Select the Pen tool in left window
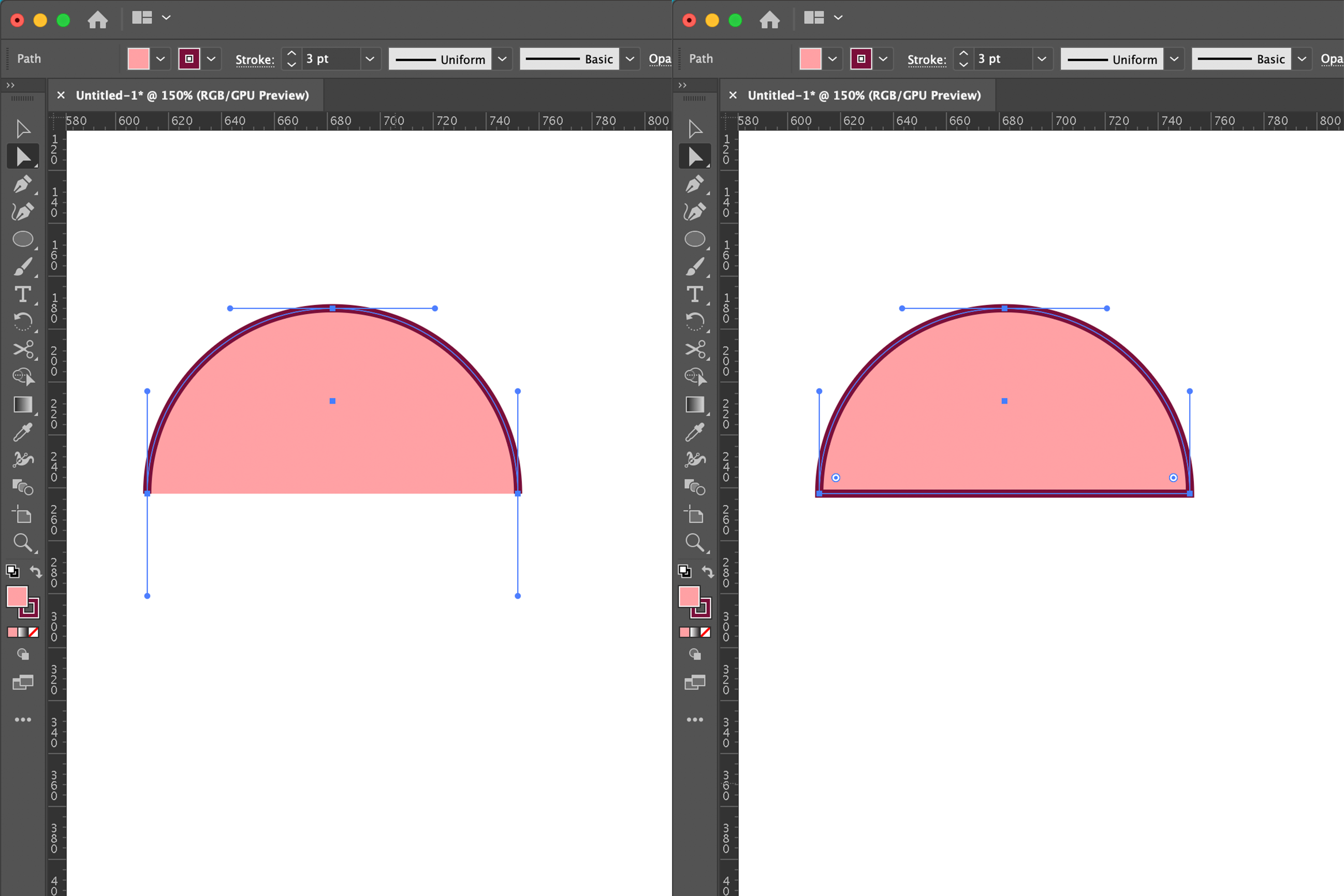1344x896 pixels. click(22, 184)
